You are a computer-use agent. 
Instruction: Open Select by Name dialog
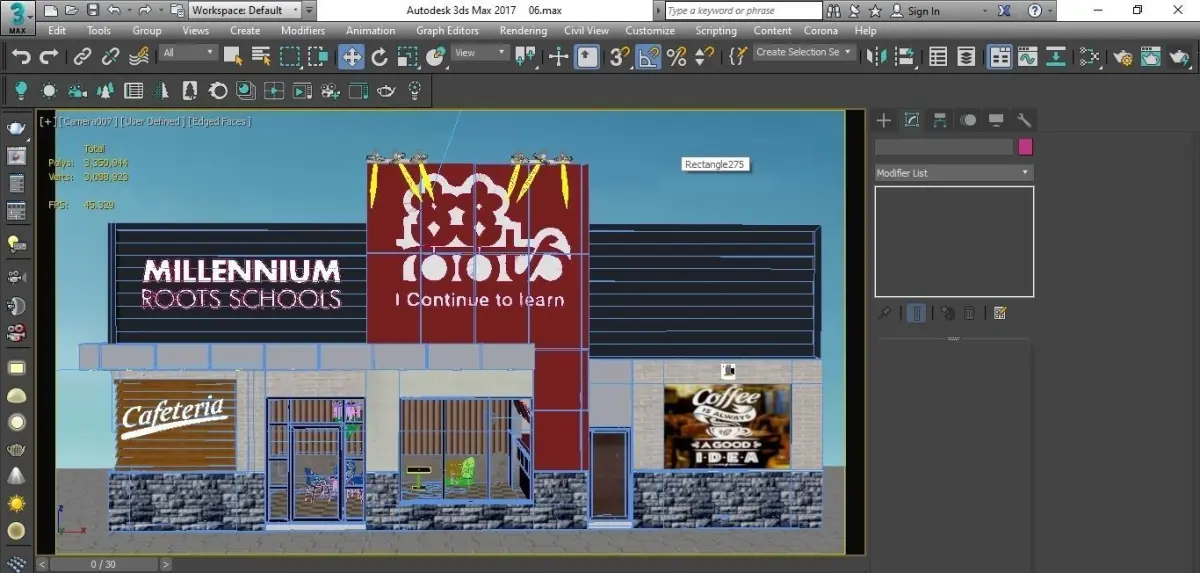coord(261,57)
